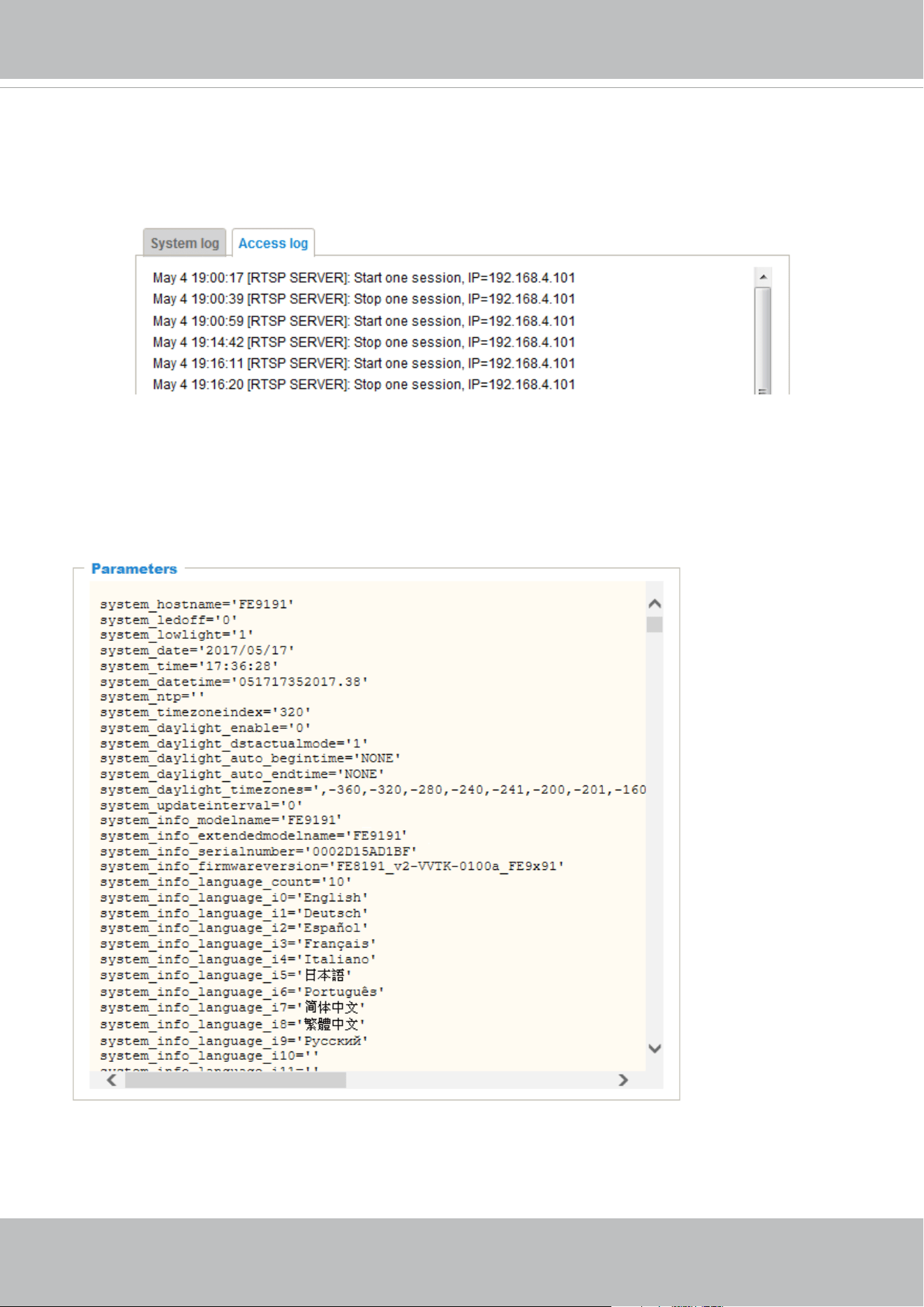
Task: Click the system_info_extendedmodelname line
Action: (x=253, y=836)
